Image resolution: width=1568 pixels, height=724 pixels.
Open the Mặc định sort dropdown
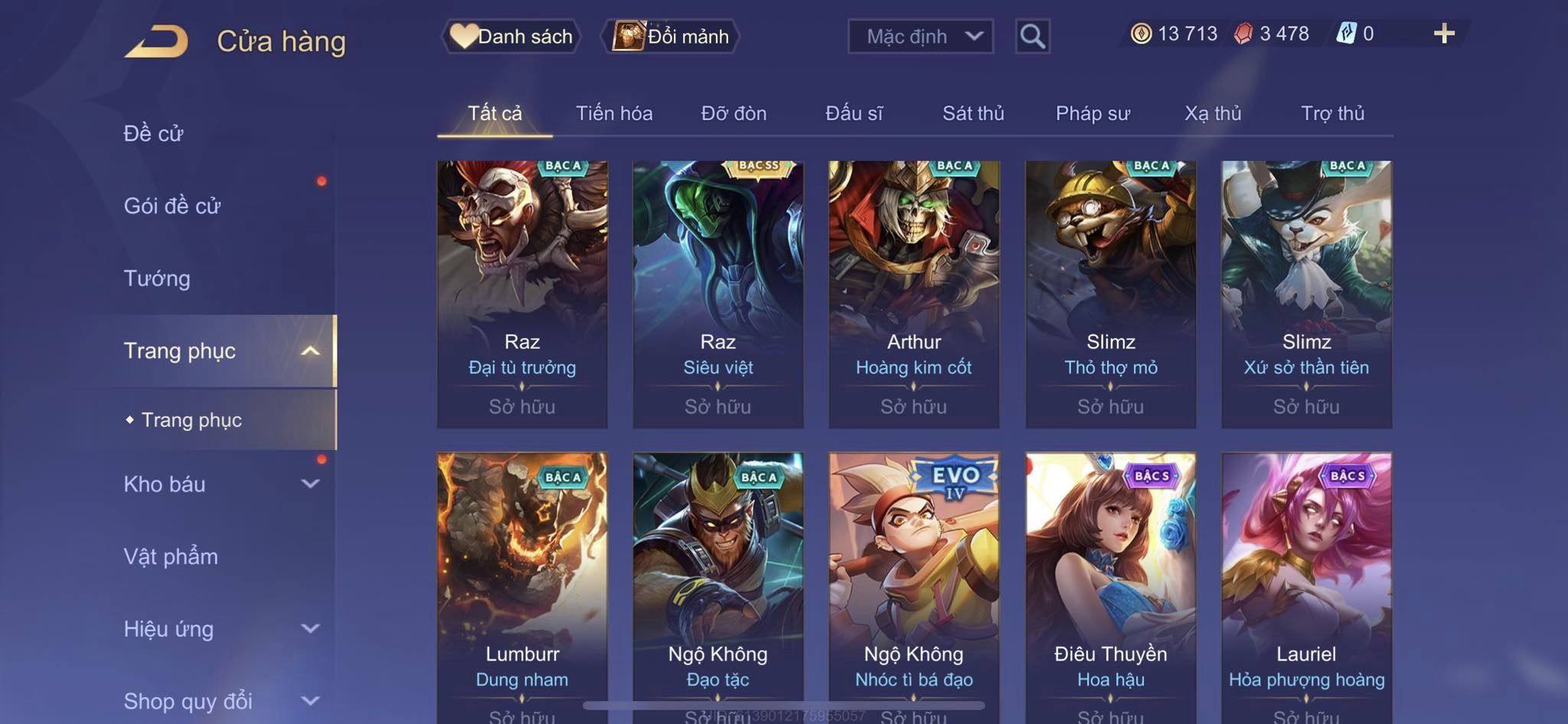pos(920,36)
